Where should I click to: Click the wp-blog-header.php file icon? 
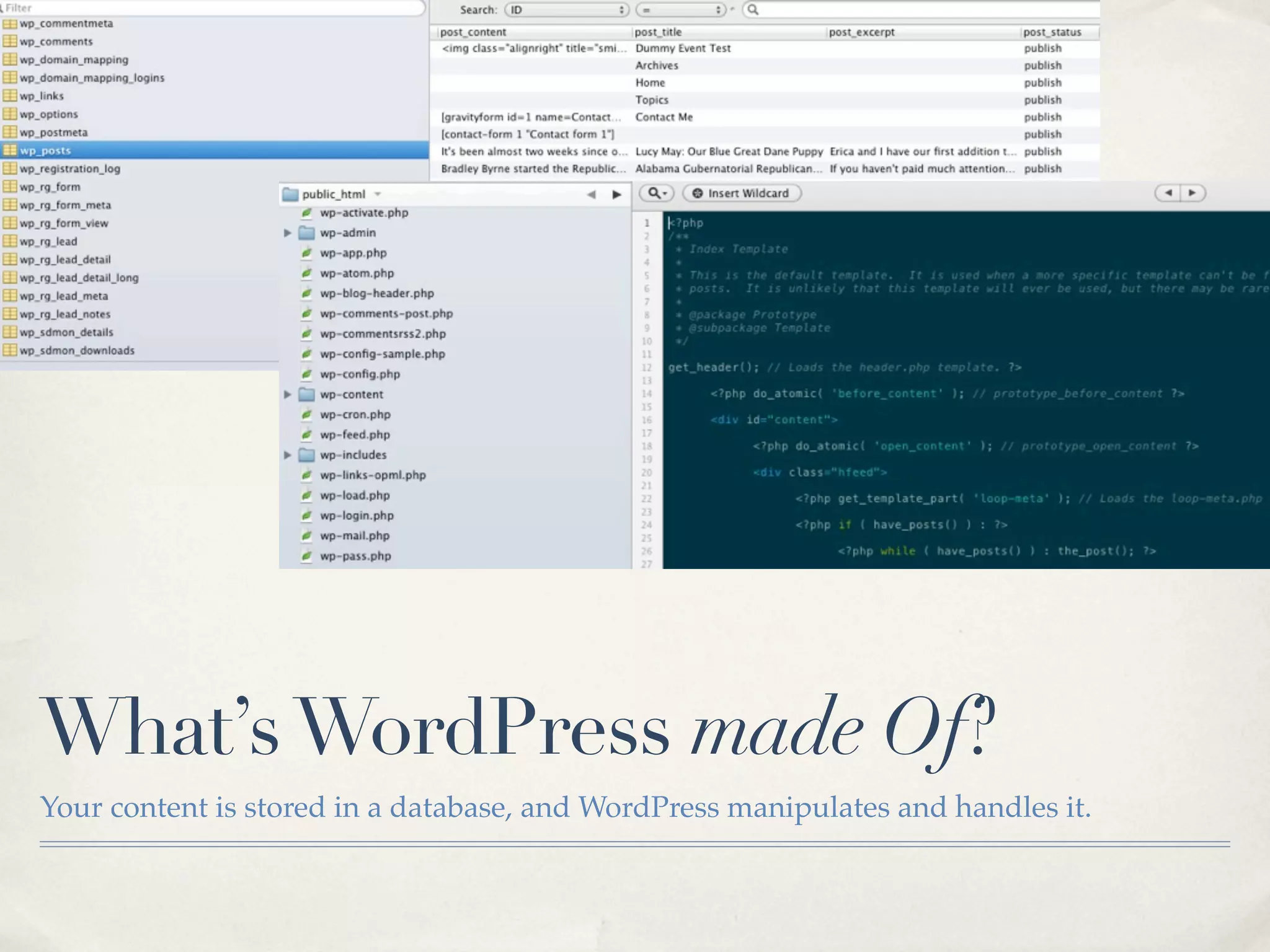[306, 293]
